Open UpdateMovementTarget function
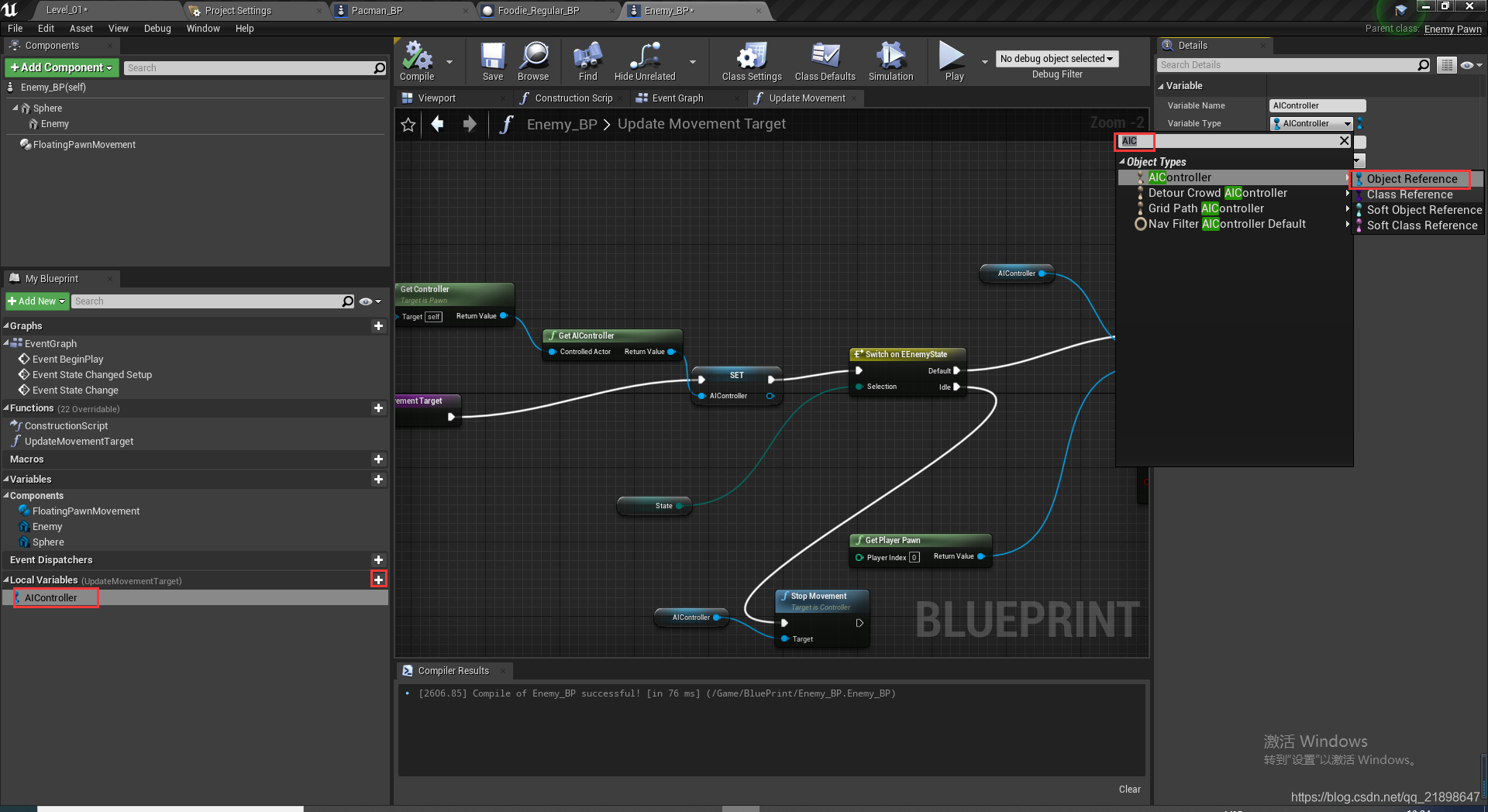 (79, 442)
